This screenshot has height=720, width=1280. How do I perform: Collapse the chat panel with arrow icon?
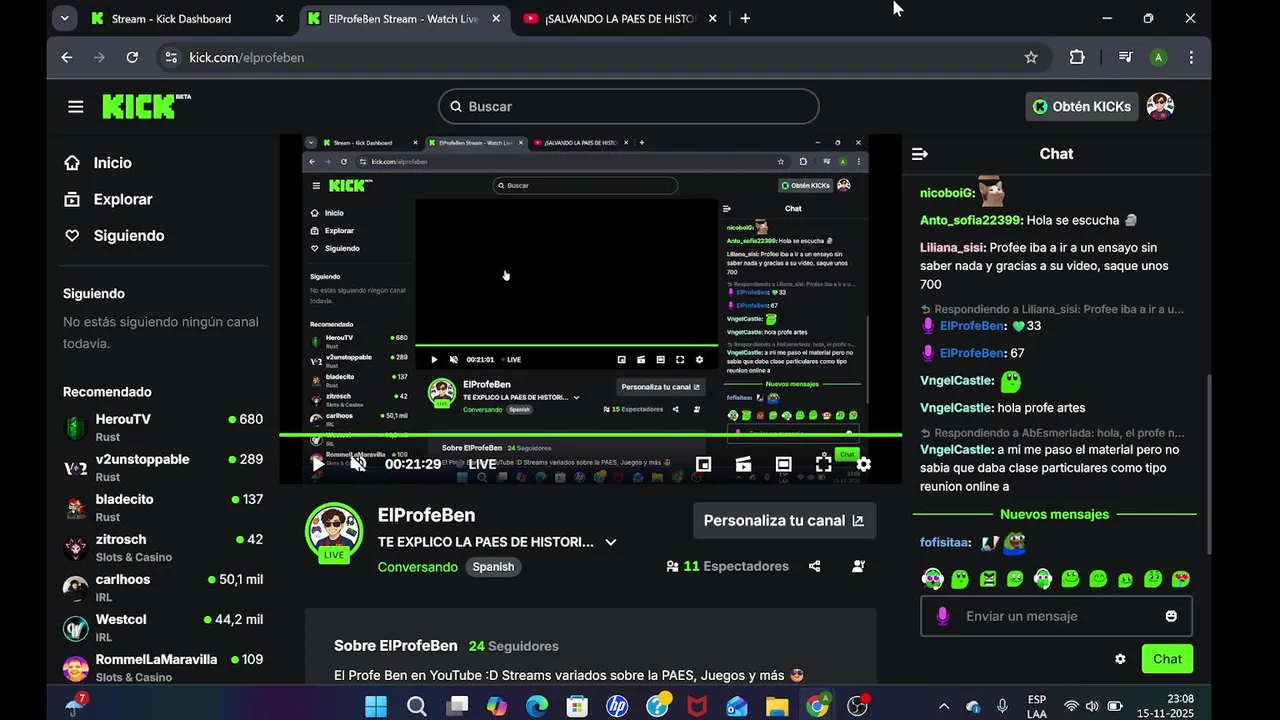920,154
